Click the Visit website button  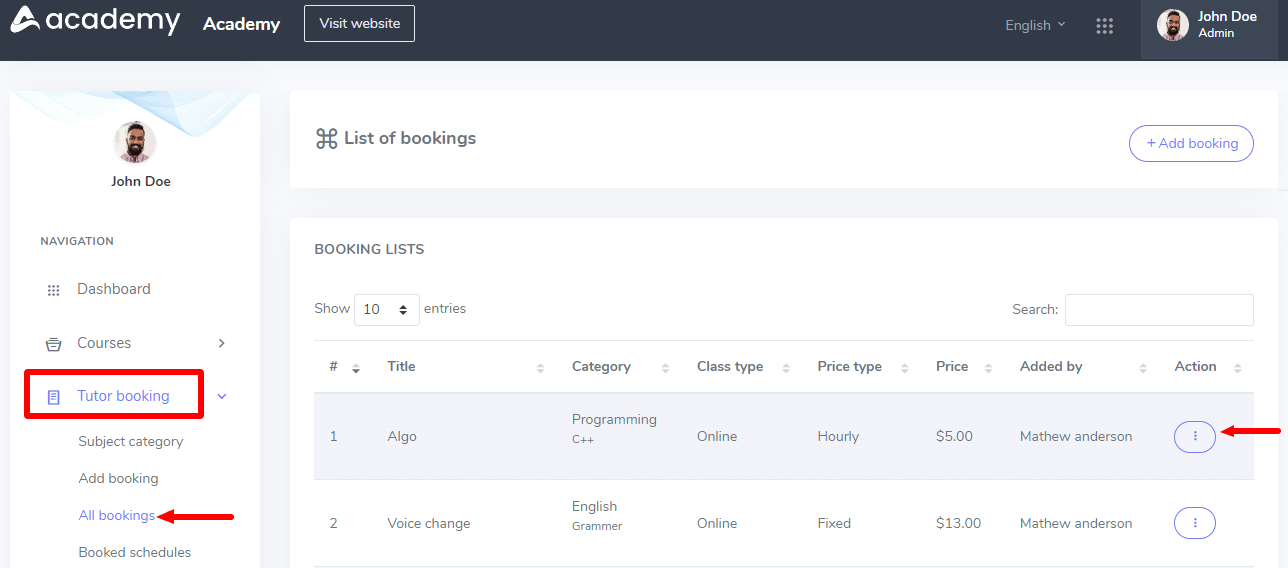point(359,23)
